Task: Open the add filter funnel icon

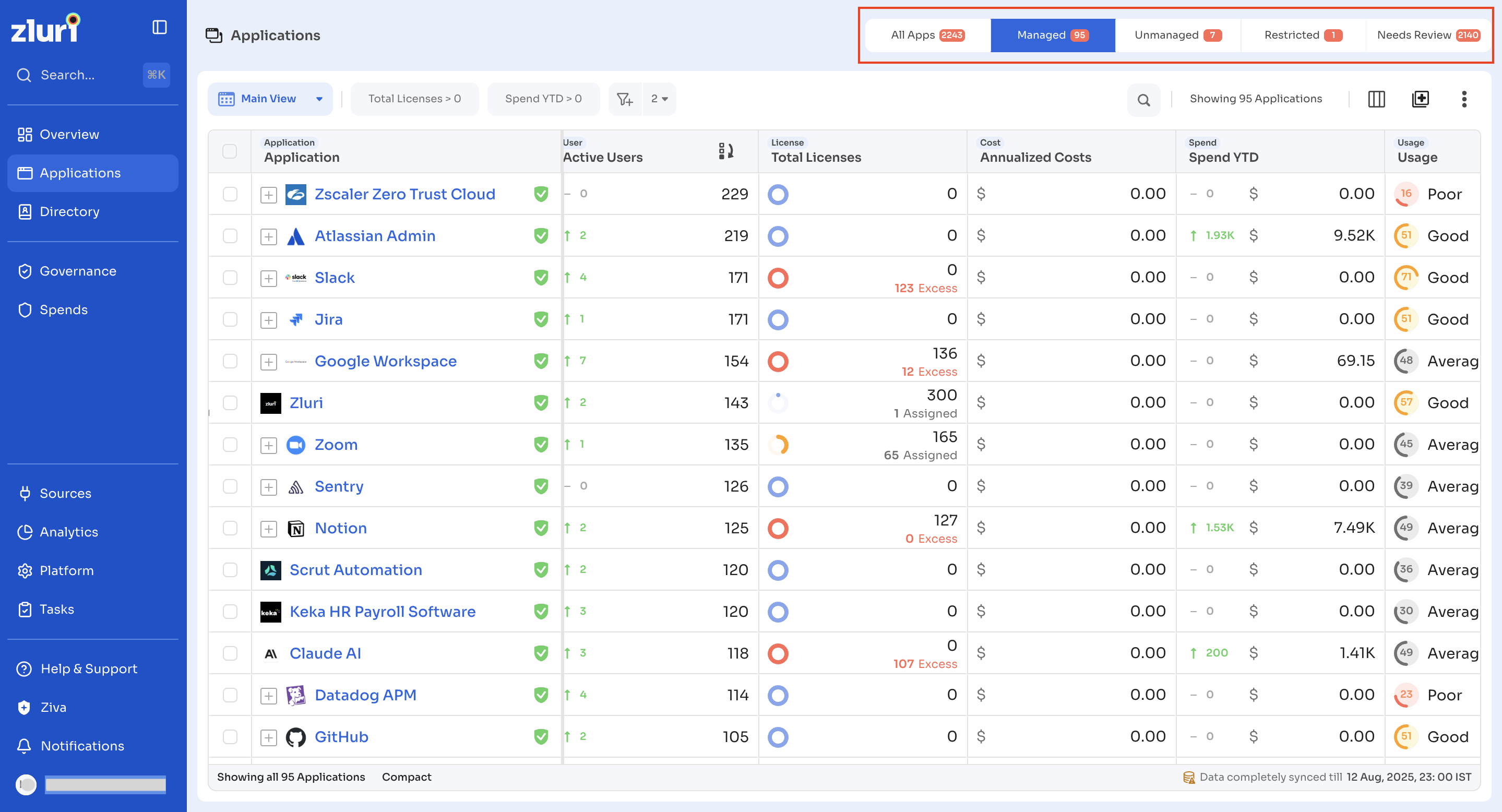Action: (x=625, y=99)
